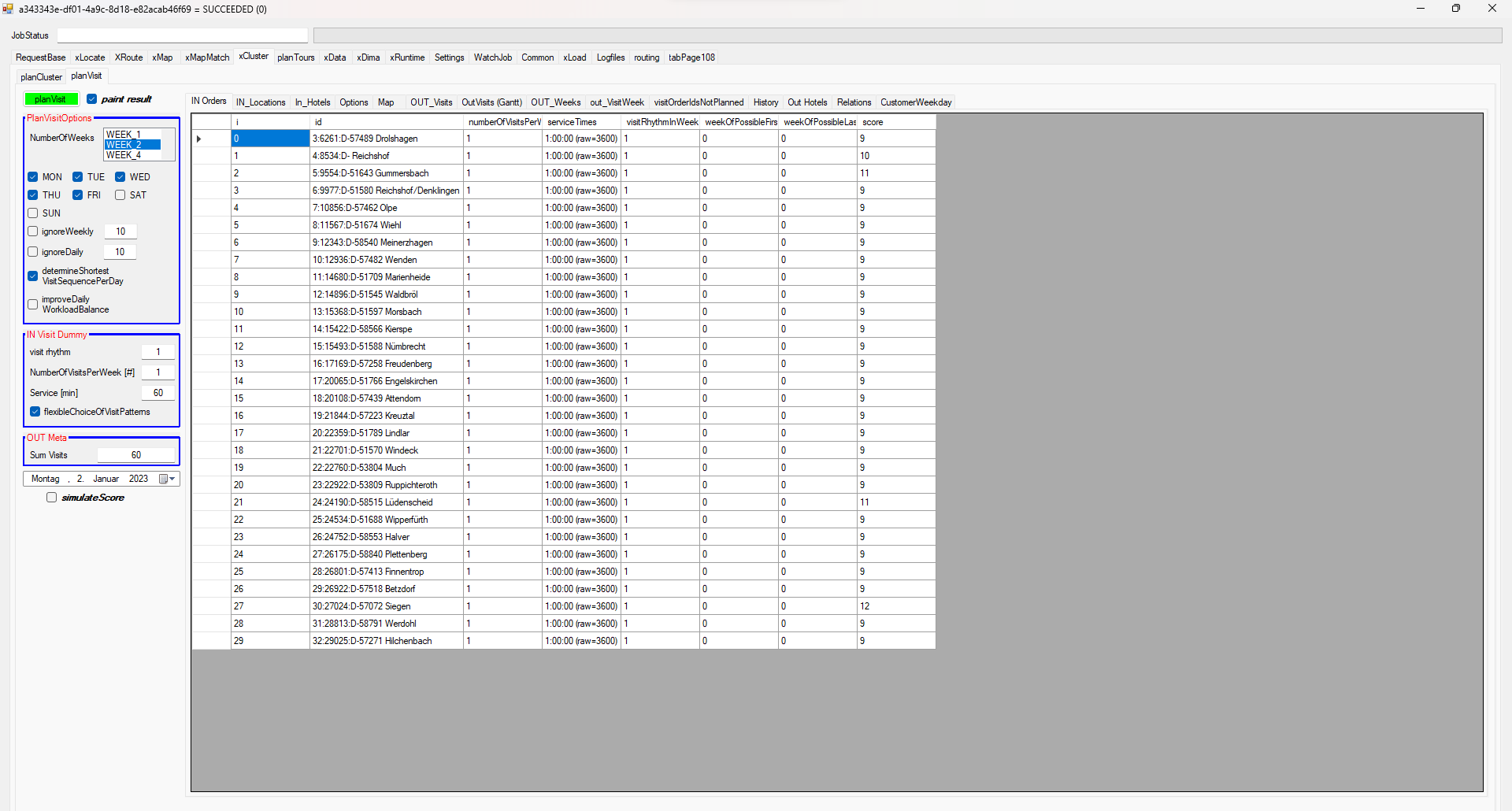This screenshot has height=811, width=1512.
Task: Minimize the application window
Action: [1420, 9]
